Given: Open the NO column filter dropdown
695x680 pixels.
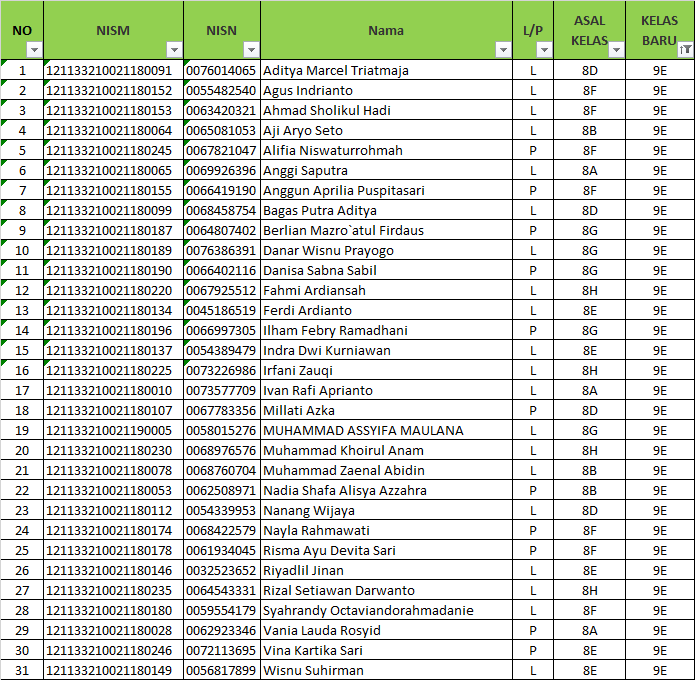Looking at the screenshot, I should point(34,50).
